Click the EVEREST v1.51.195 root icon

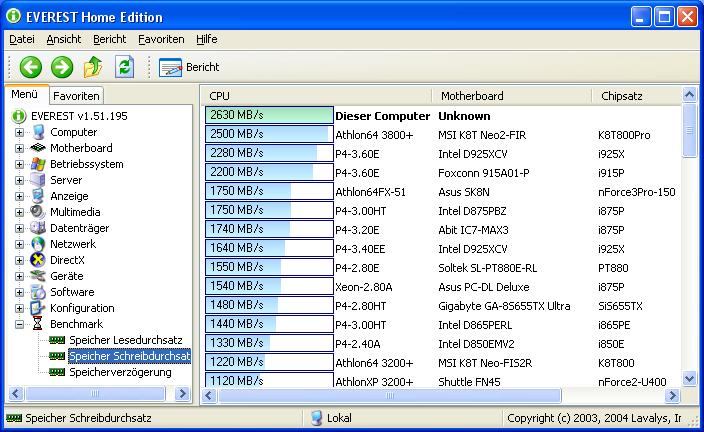pyautogui.click(x=18, y=116)
